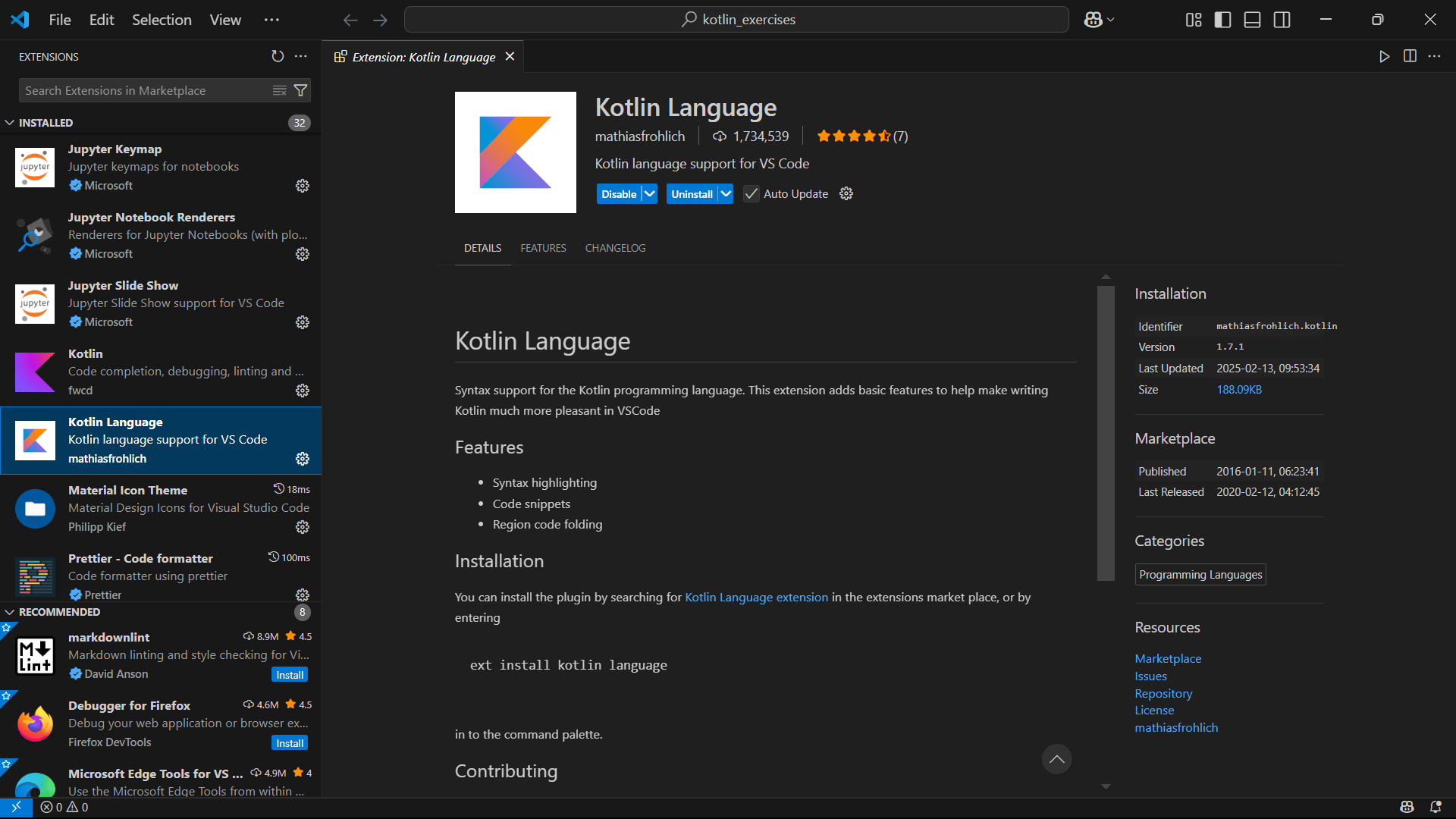1456x819 pixels.
Task: Click the Programming Languages category tag
Action: click(1200, 575)
